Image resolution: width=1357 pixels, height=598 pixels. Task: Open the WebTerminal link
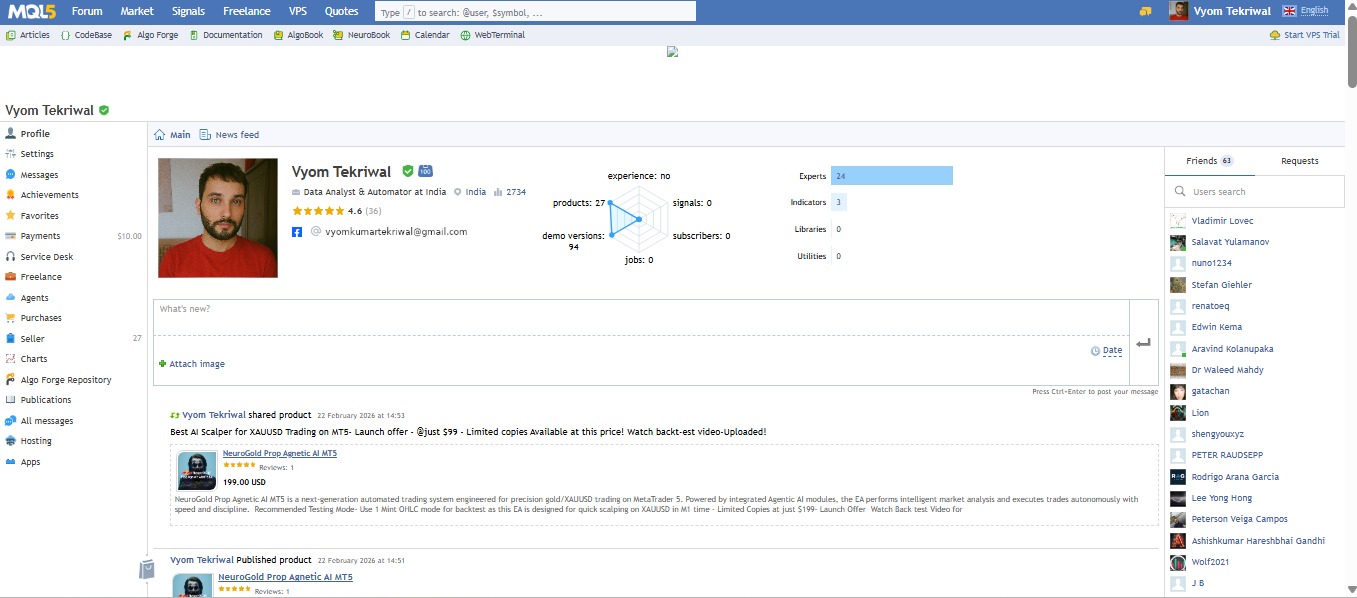pyautogui.click(x=493, y=35)
